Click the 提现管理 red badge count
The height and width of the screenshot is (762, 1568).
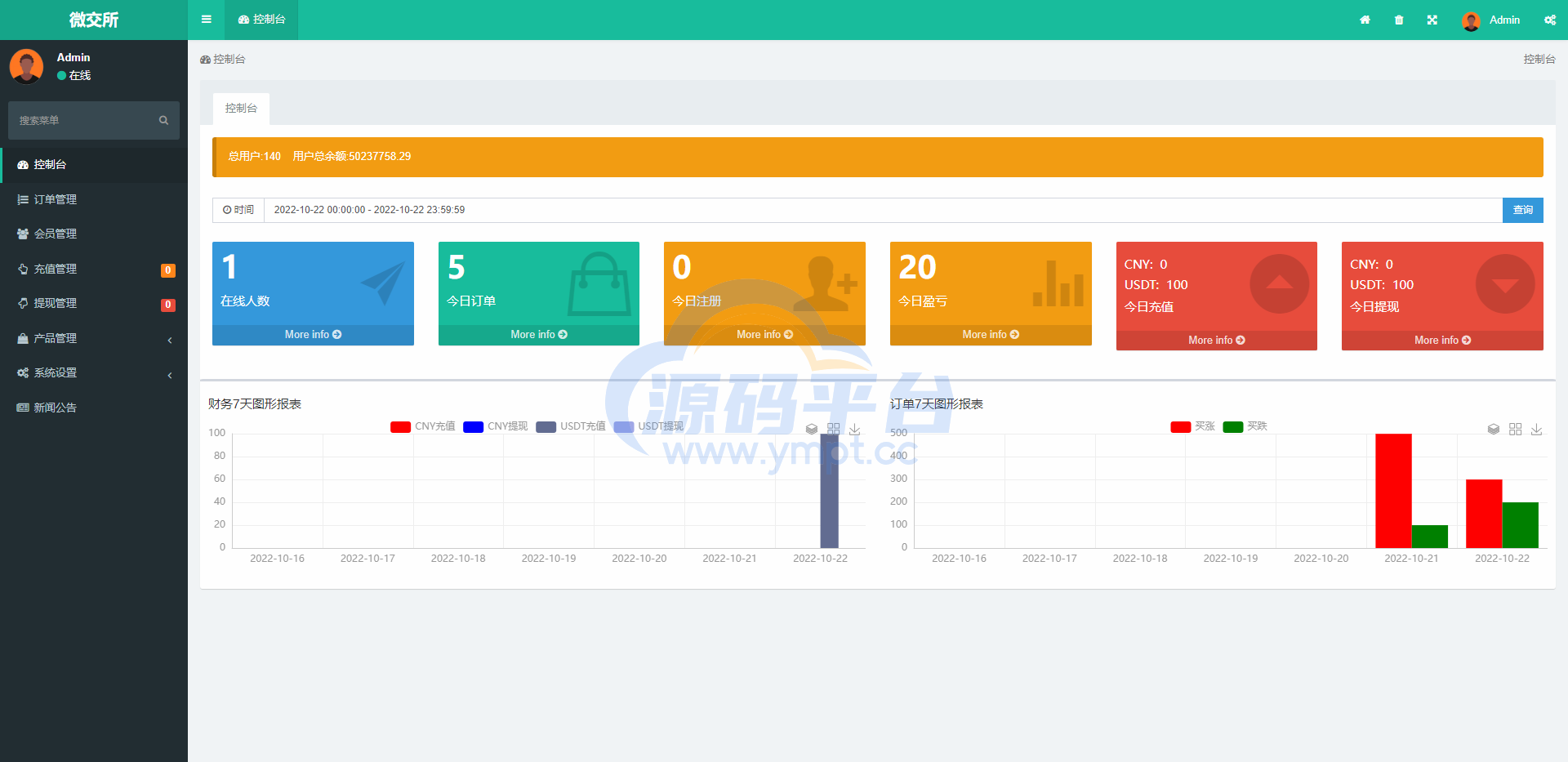[168, 305]
